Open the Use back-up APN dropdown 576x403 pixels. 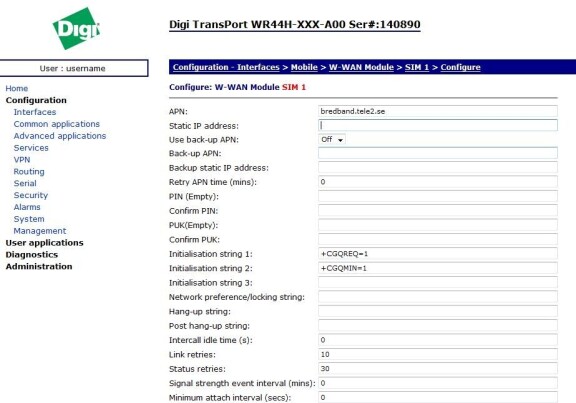332,140
